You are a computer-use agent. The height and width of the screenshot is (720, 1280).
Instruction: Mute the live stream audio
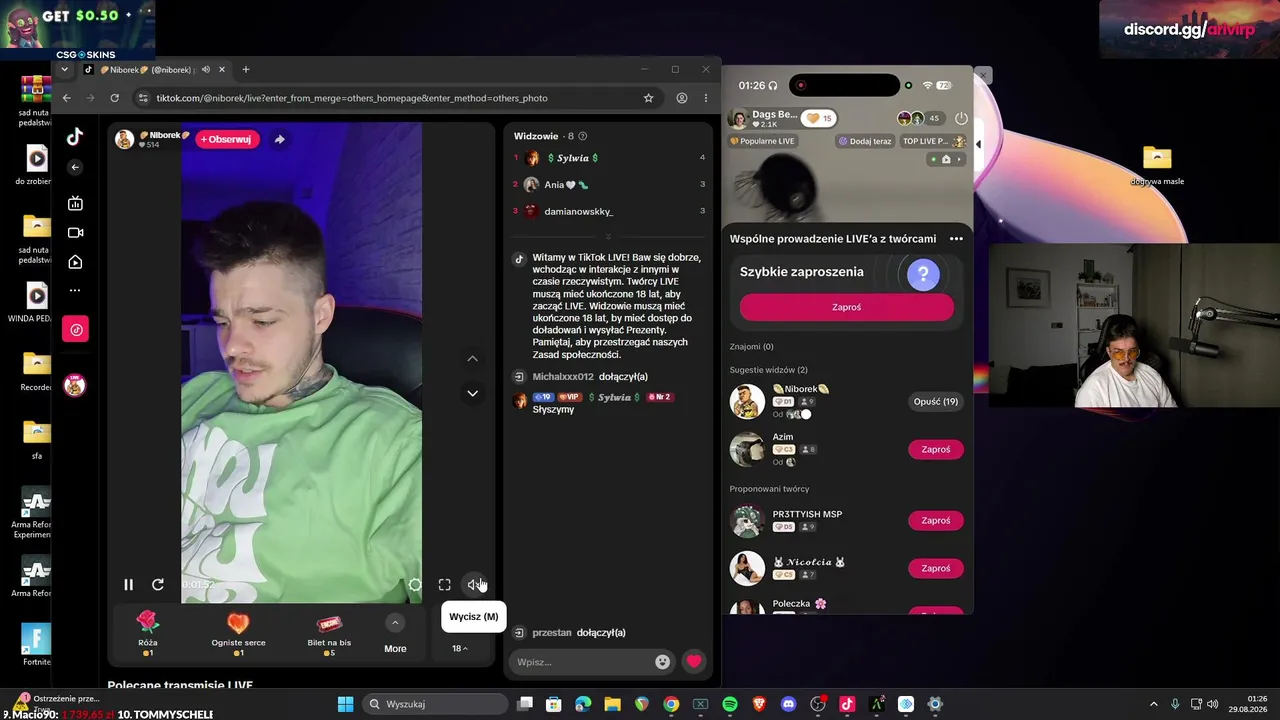pyautogui.click(x=474, y=585)
